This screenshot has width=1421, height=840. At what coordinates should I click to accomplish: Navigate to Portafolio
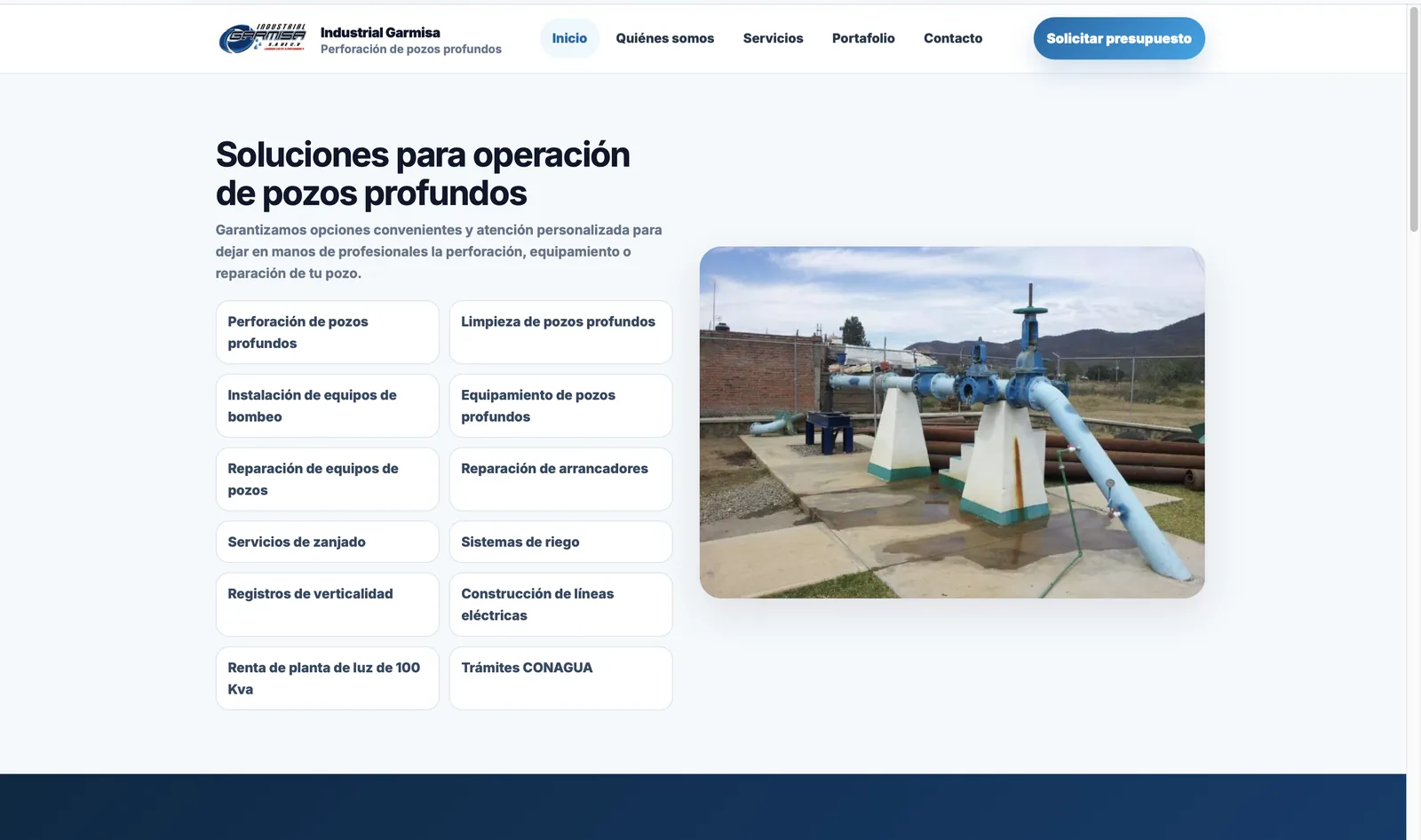(863, 38)
